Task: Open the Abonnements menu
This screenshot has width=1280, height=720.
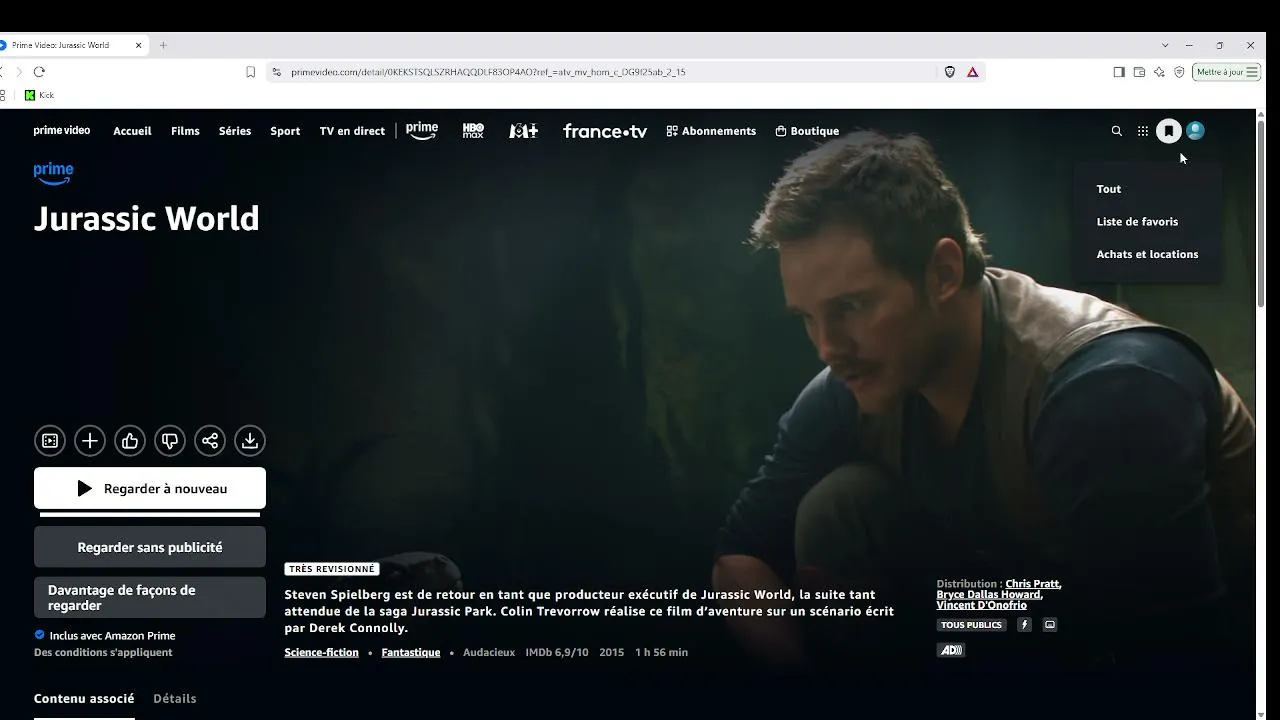Action: click(711, 131)
